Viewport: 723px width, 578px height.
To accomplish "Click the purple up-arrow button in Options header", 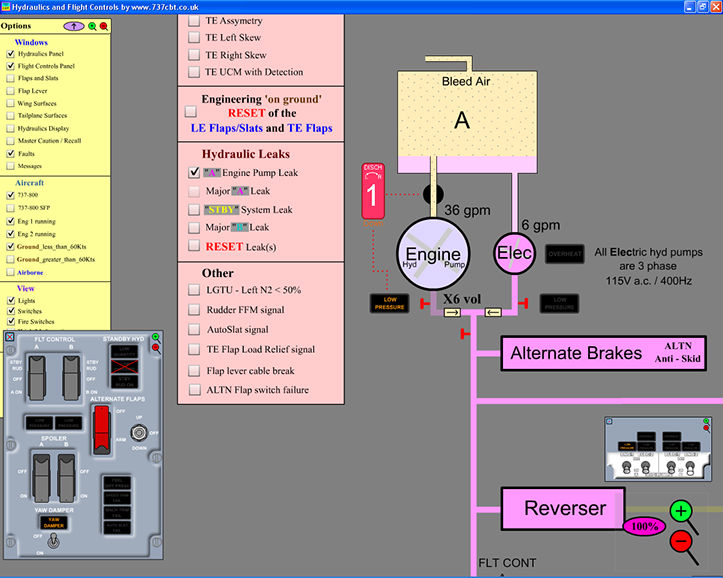I will pyautogui.click(x=72, y=25).
